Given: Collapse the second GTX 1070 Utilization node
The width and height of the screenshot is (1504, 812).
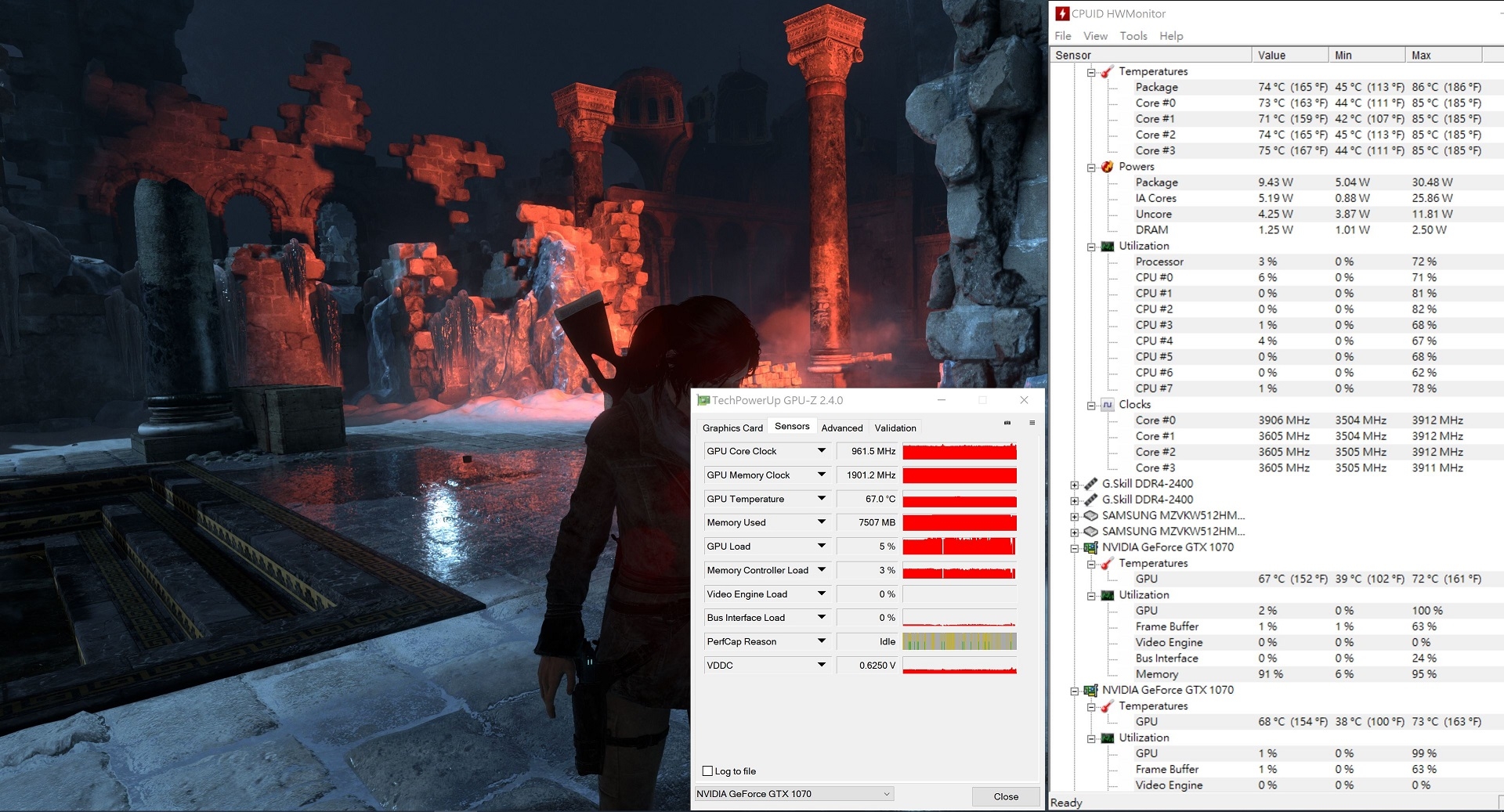Looking at the screenshot, I should coord(1091,738).
